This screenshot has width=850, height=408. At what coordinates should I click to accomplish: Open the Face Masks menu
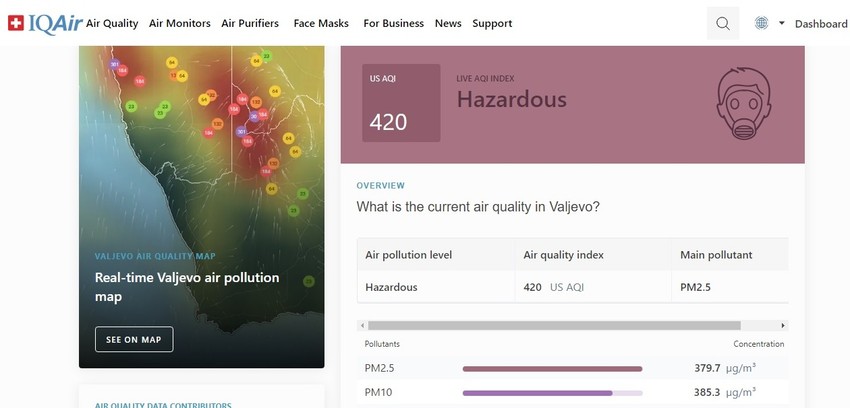tap(321, 23)
